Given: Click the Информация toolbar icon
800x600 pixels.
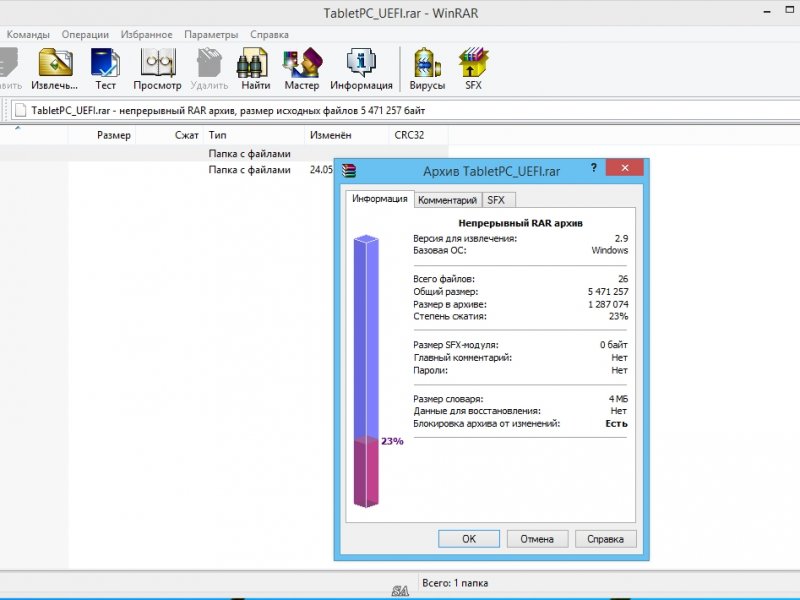Looking at the screenshot, I should [361, 63].
